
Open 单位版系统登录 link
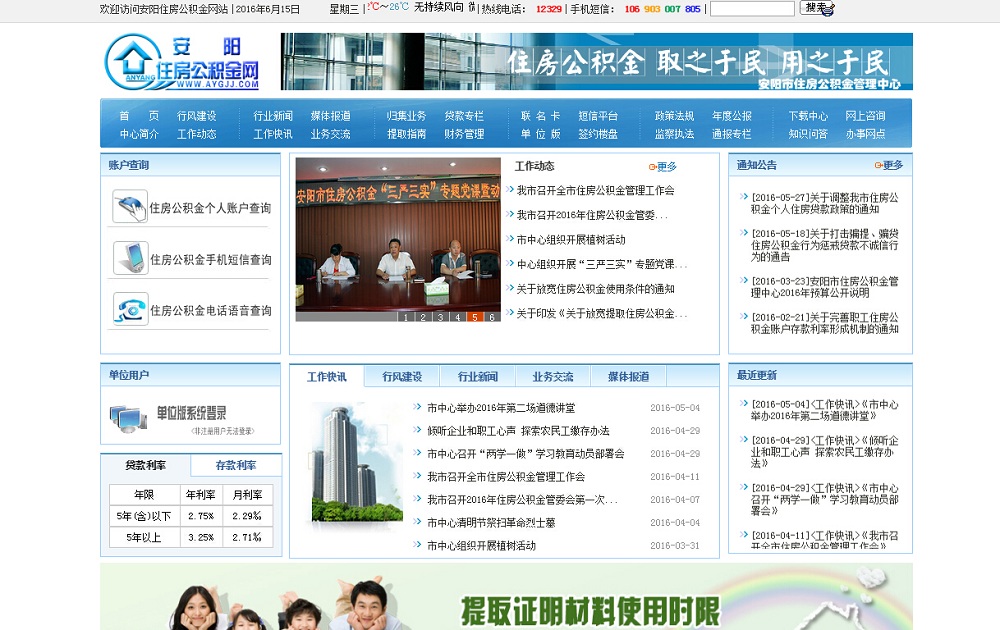click(x=191, y=413)
